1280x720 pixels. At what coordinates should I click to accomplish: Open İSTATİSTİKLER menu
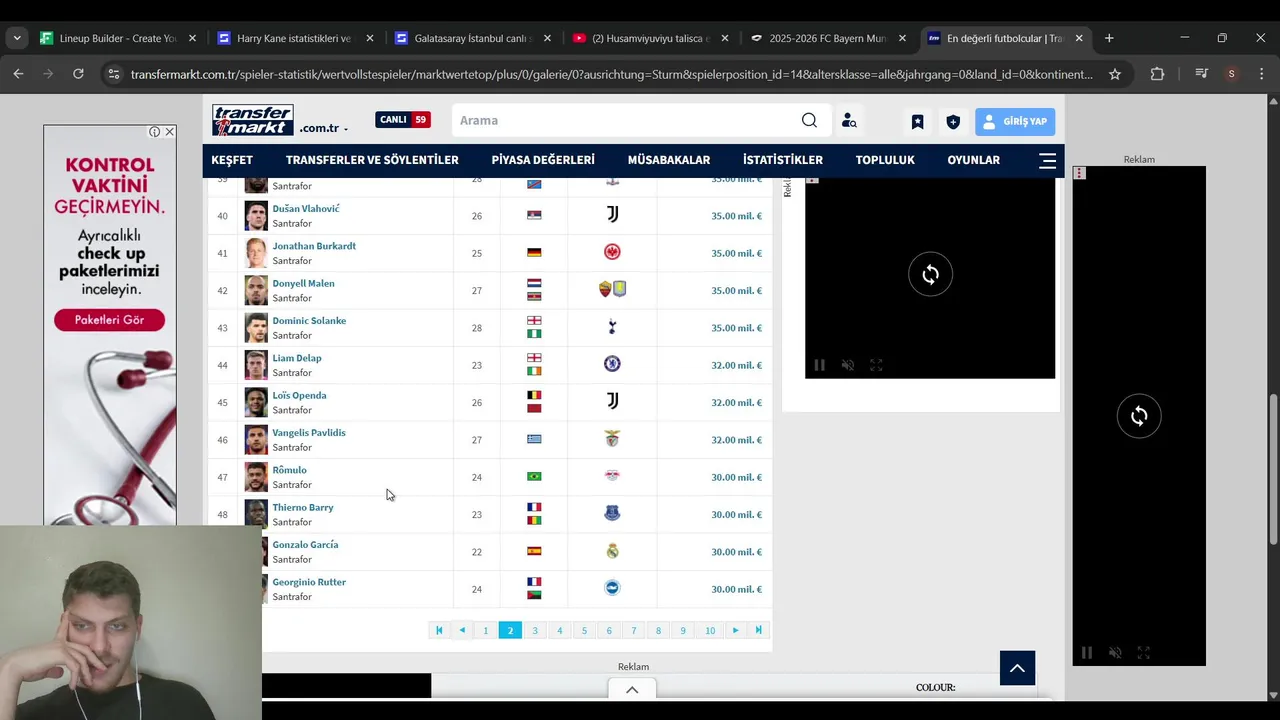coord(783,160)
